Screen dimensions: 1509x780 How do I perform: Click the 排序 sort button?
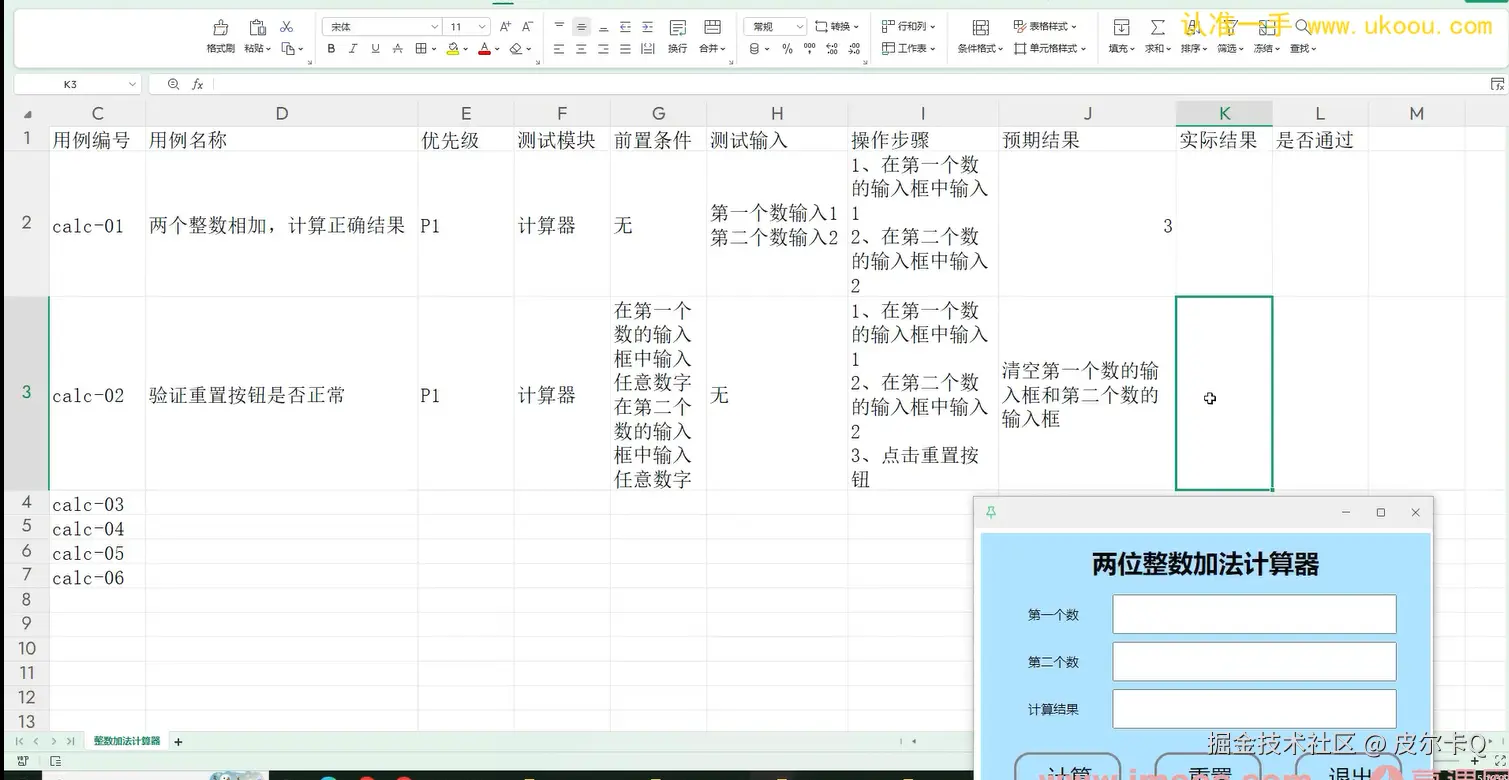[1193, 36]
